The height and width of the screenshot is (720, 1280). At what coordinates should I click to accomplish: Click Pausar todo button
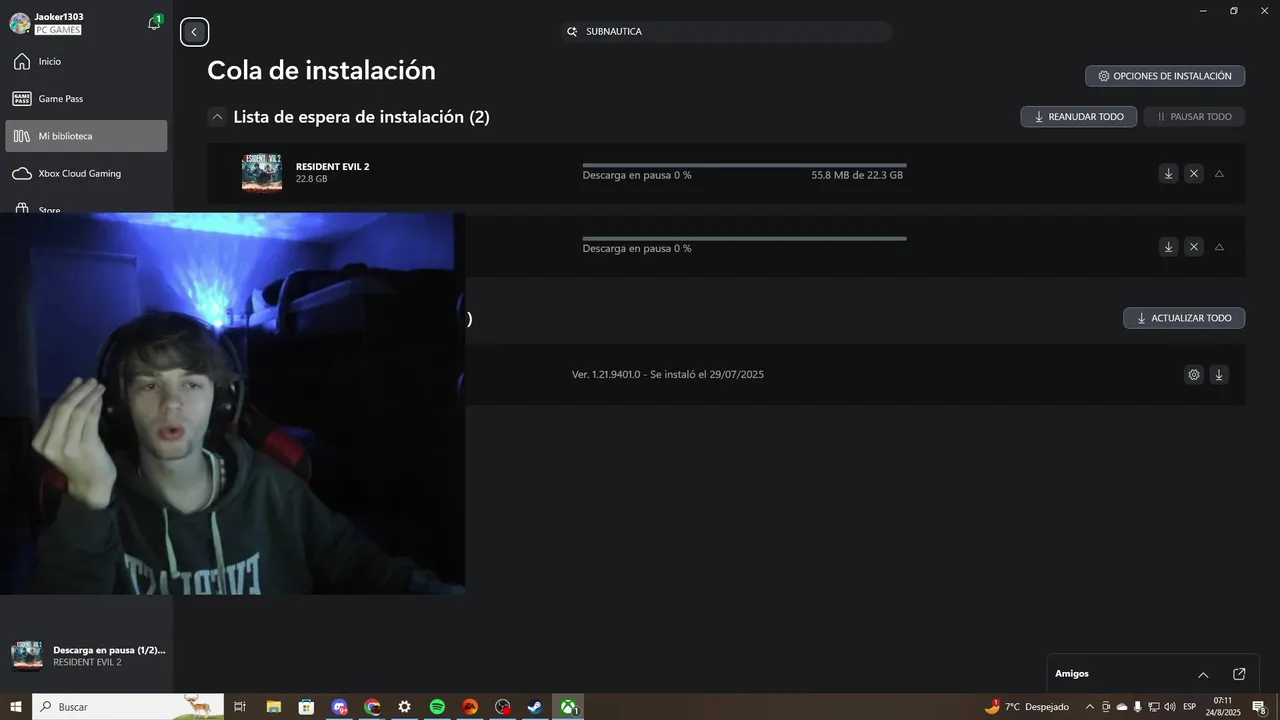click(x=1194, y=117)
